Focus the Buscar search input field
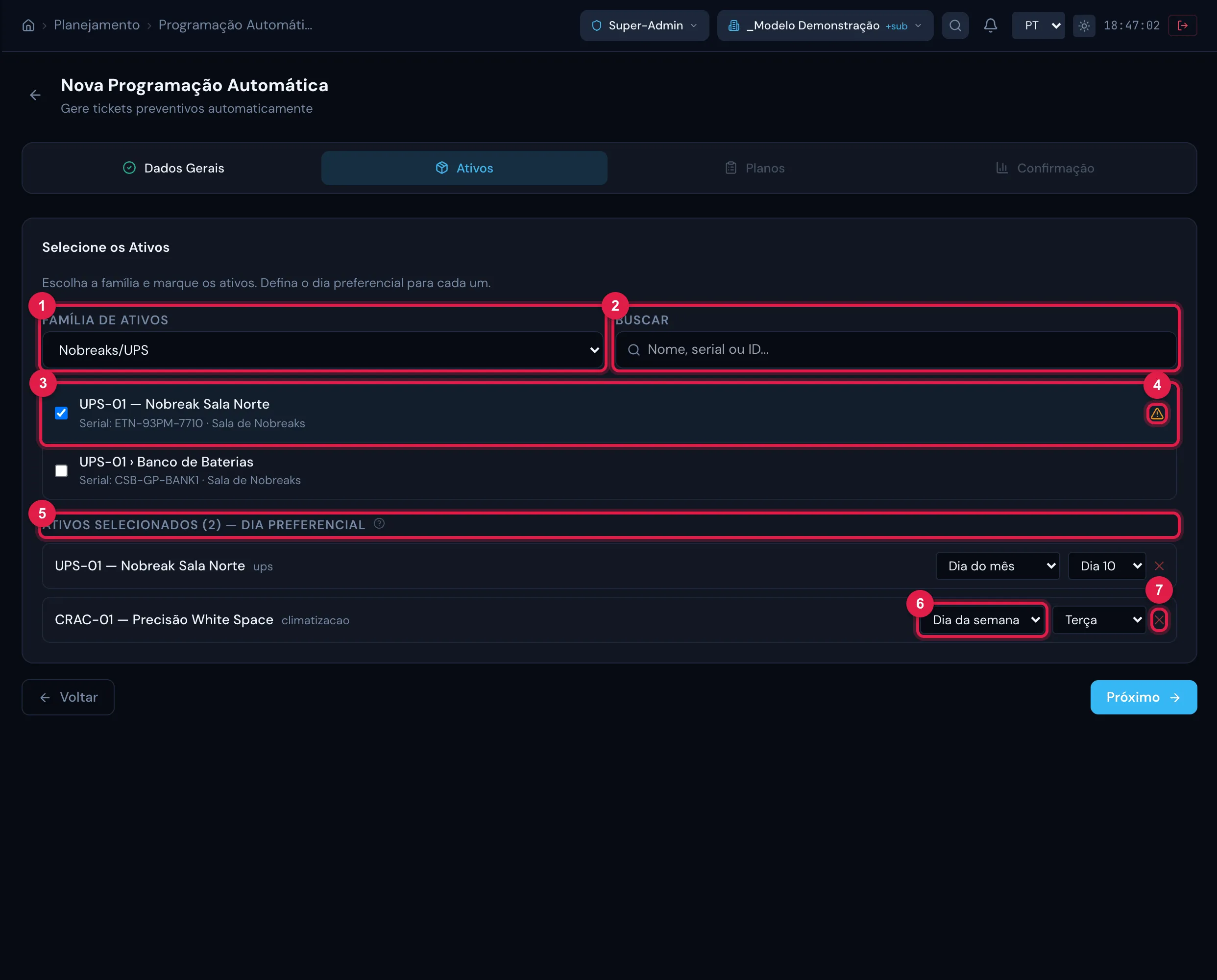 (895, 350)
